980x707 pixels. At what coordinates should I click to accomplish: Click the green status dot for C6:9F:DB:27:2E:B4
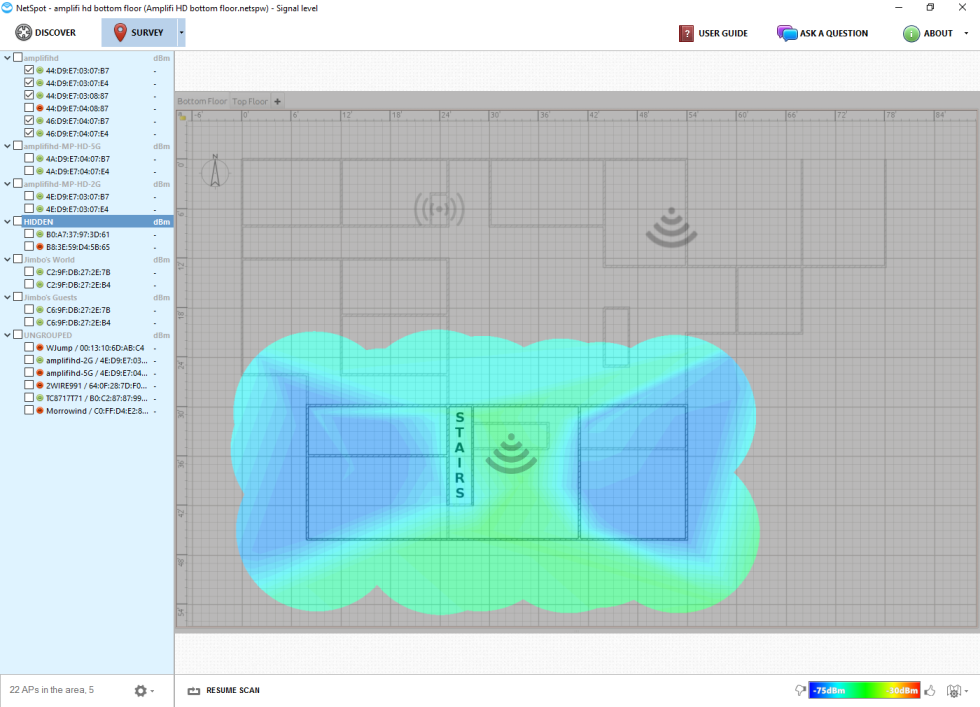point(39,323)
